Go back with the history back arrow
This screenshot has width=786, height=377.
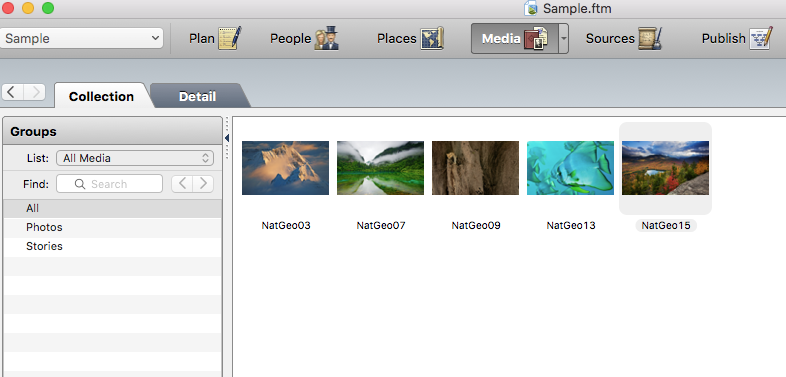pyautogui.click(x=13, y=92)
